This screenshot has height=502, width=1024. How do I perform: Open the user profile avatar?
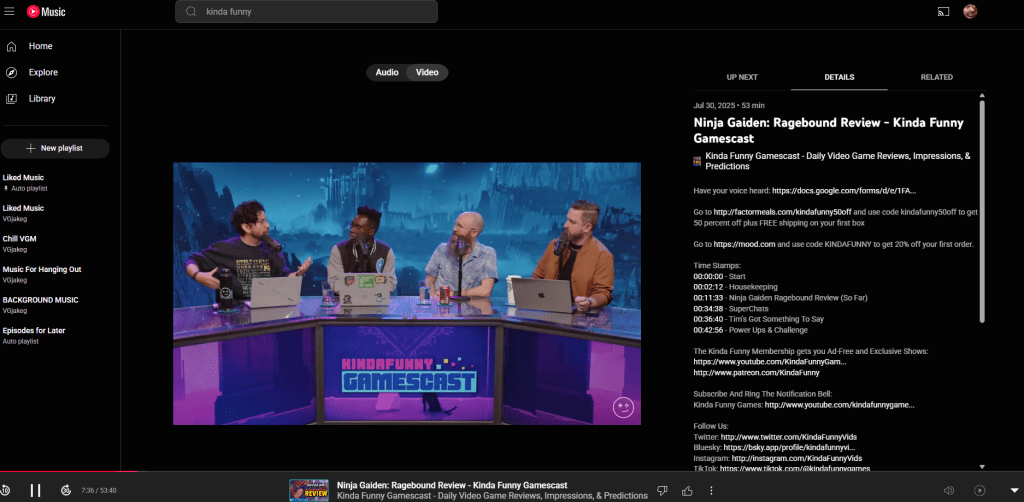(x=970, y=11)
